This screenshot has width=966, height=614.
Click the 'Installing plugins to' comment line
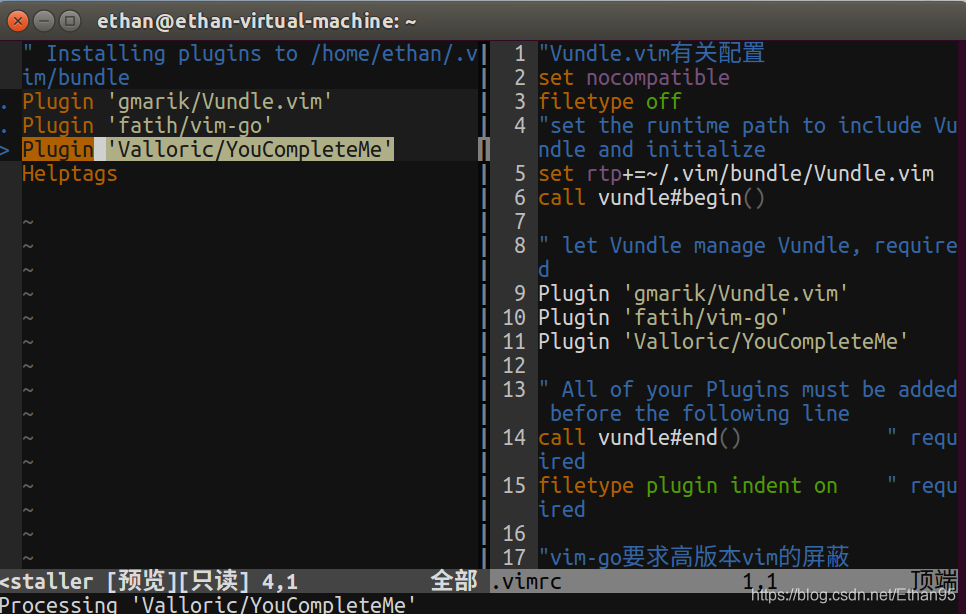[x=250, y=65]
